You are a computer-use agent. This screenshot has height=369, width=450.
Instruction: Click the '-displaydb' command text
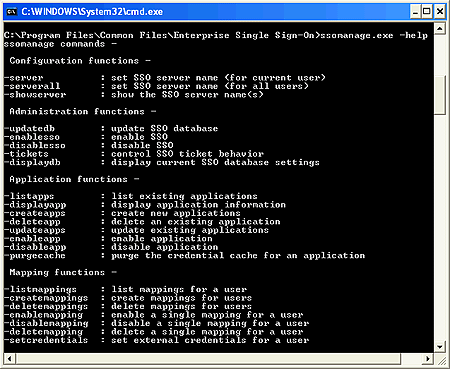point(32,162)
